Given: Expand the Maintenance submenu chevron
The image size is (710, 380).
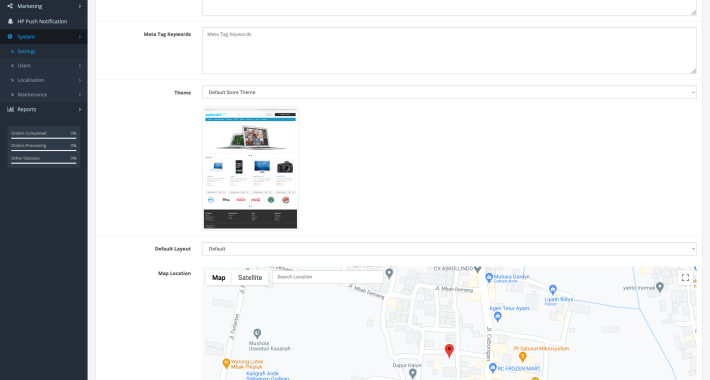Looking at the screenshot, I should click(80, 95).
